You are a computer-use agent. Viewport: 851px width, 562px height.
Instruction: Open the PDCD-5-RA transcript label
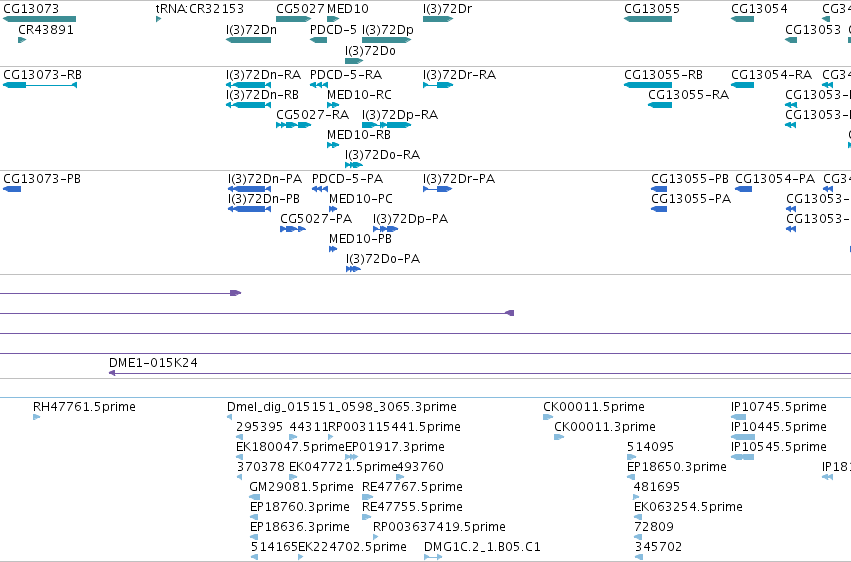click(x=346, y=75)
